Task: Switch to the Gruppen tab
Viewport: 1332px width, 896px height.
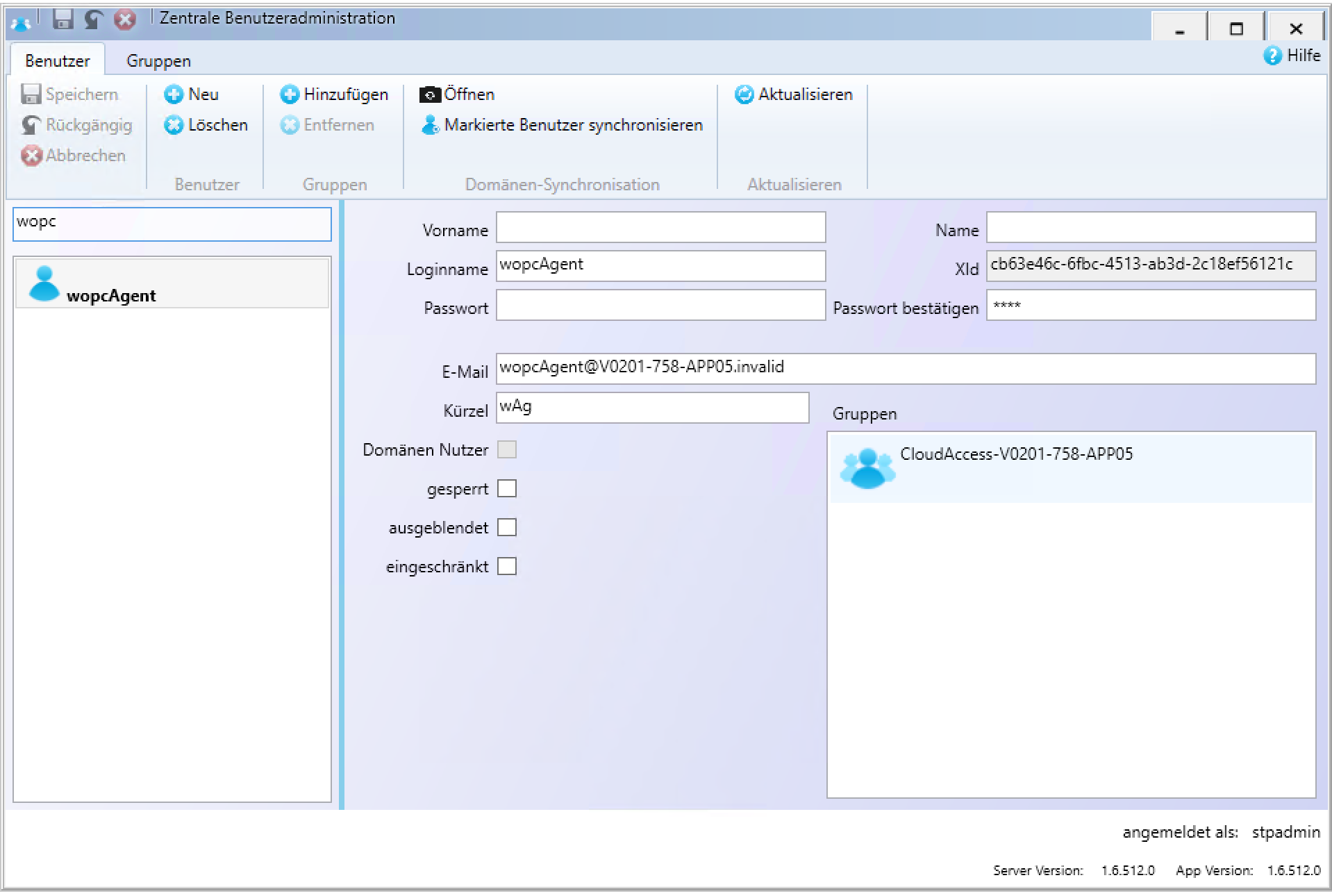Action: click(x=158, y=60)
